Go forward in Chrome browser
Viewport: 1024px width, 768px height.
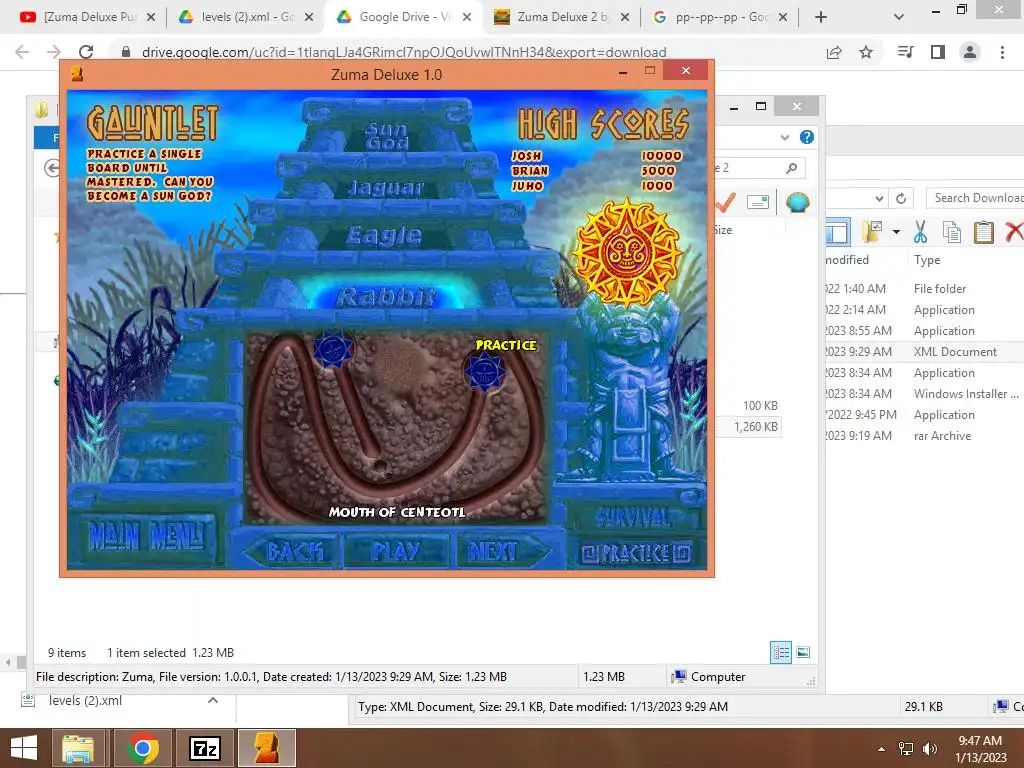click(x=54, y=52)
